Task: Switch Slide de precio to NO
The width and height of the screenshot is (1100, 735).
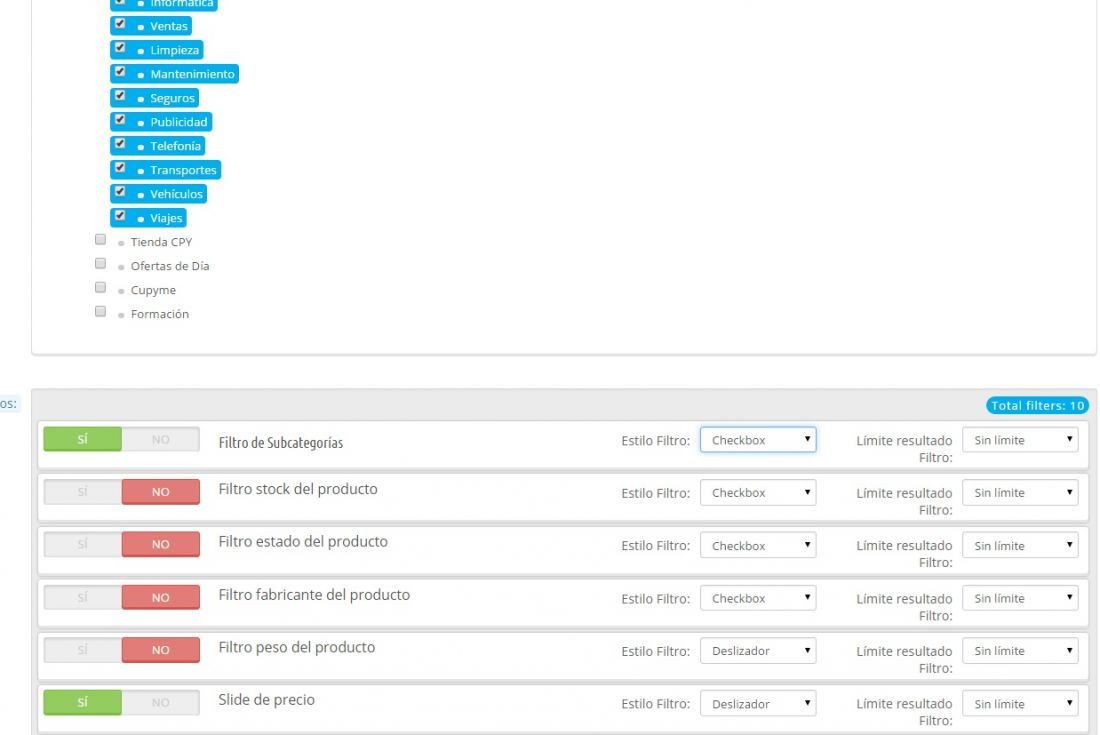Action: pyautogui.click(x=161, y=703)
